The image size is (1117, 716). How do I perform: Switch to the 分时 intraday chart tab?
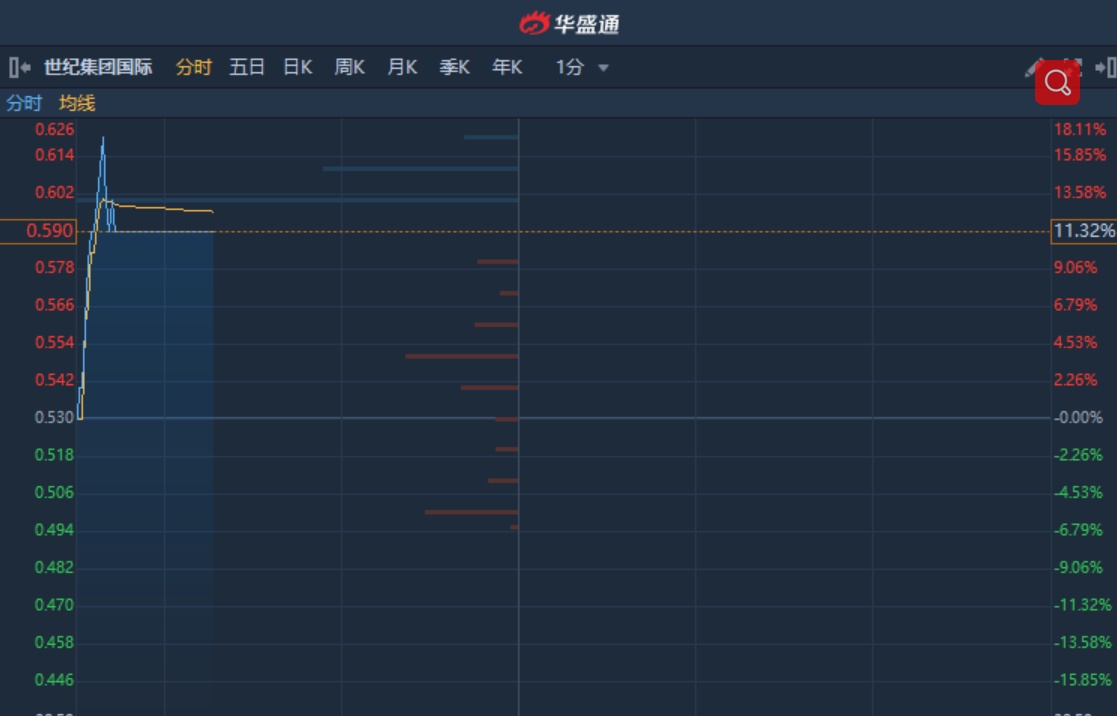pos(194,68)
